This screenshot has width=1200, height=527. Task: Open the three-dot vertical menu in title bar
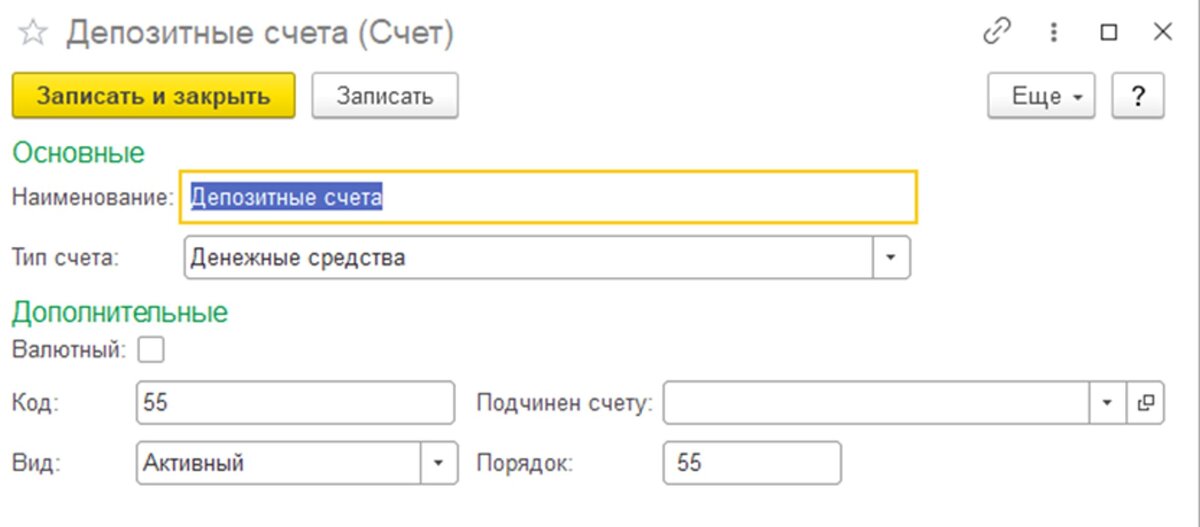(x=1053, y=33)
